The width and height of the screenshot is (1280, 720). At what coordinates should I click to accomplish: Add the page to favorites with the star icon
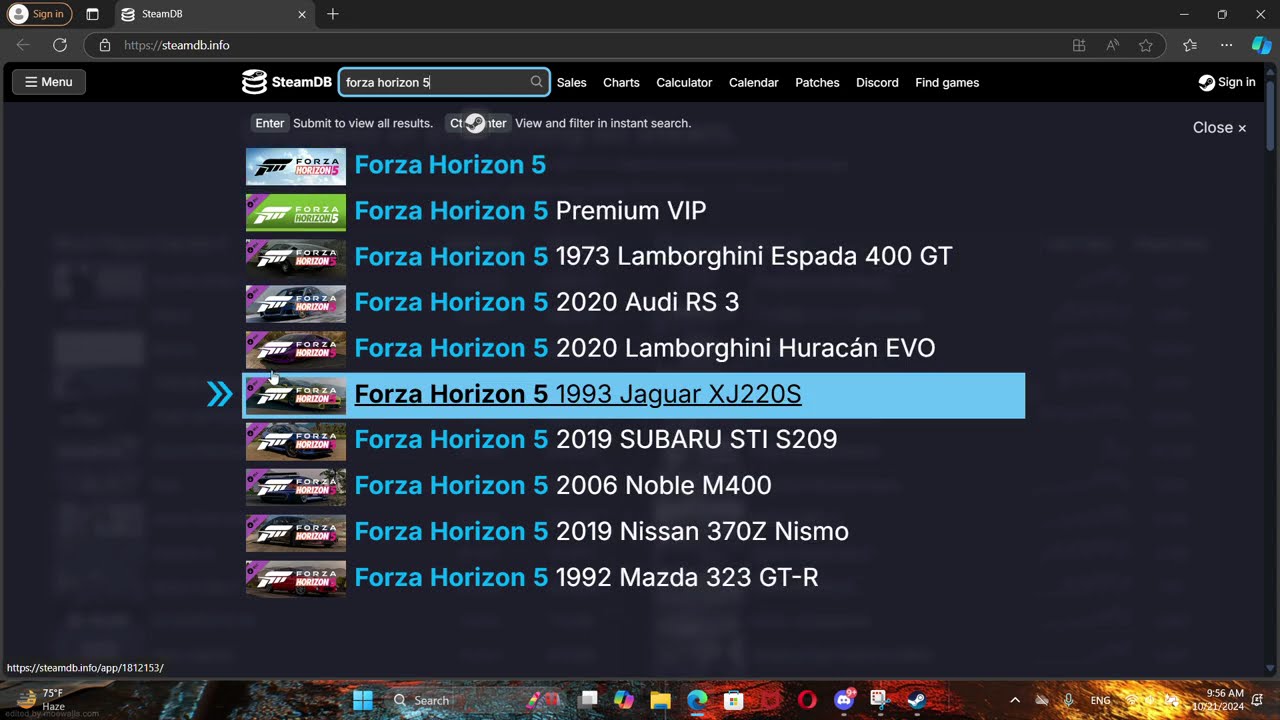click(x=1146, y=45)
